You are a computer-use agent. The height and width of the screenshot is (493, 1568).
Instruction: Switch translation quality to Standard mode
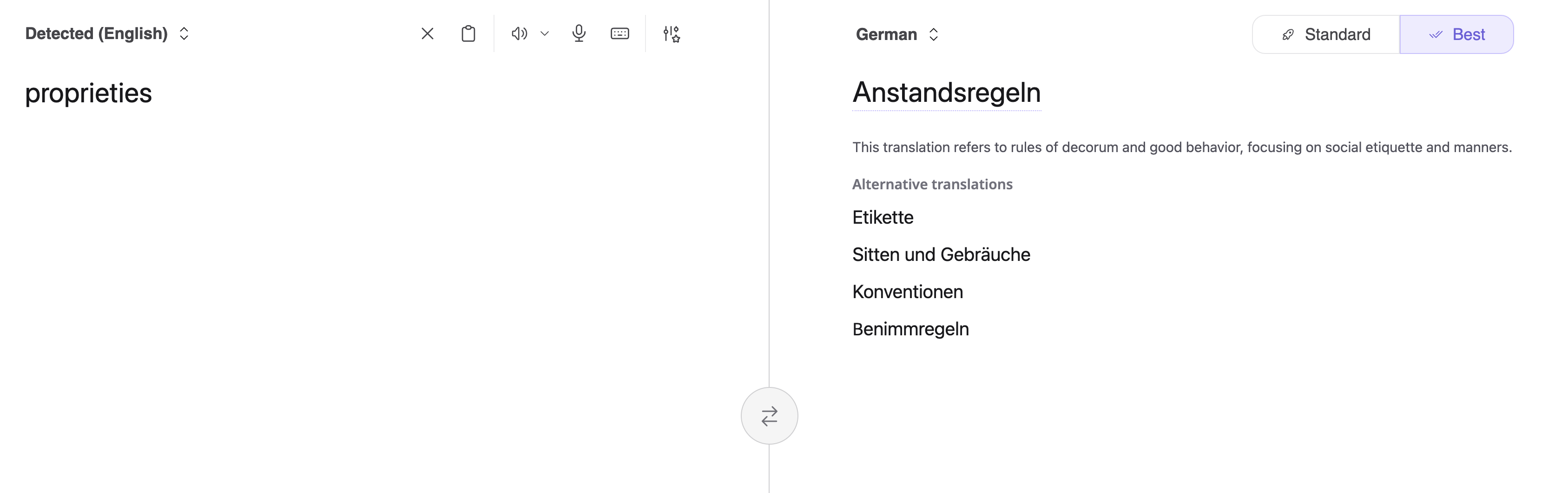pyautogui.click(x=1337, y=34)
